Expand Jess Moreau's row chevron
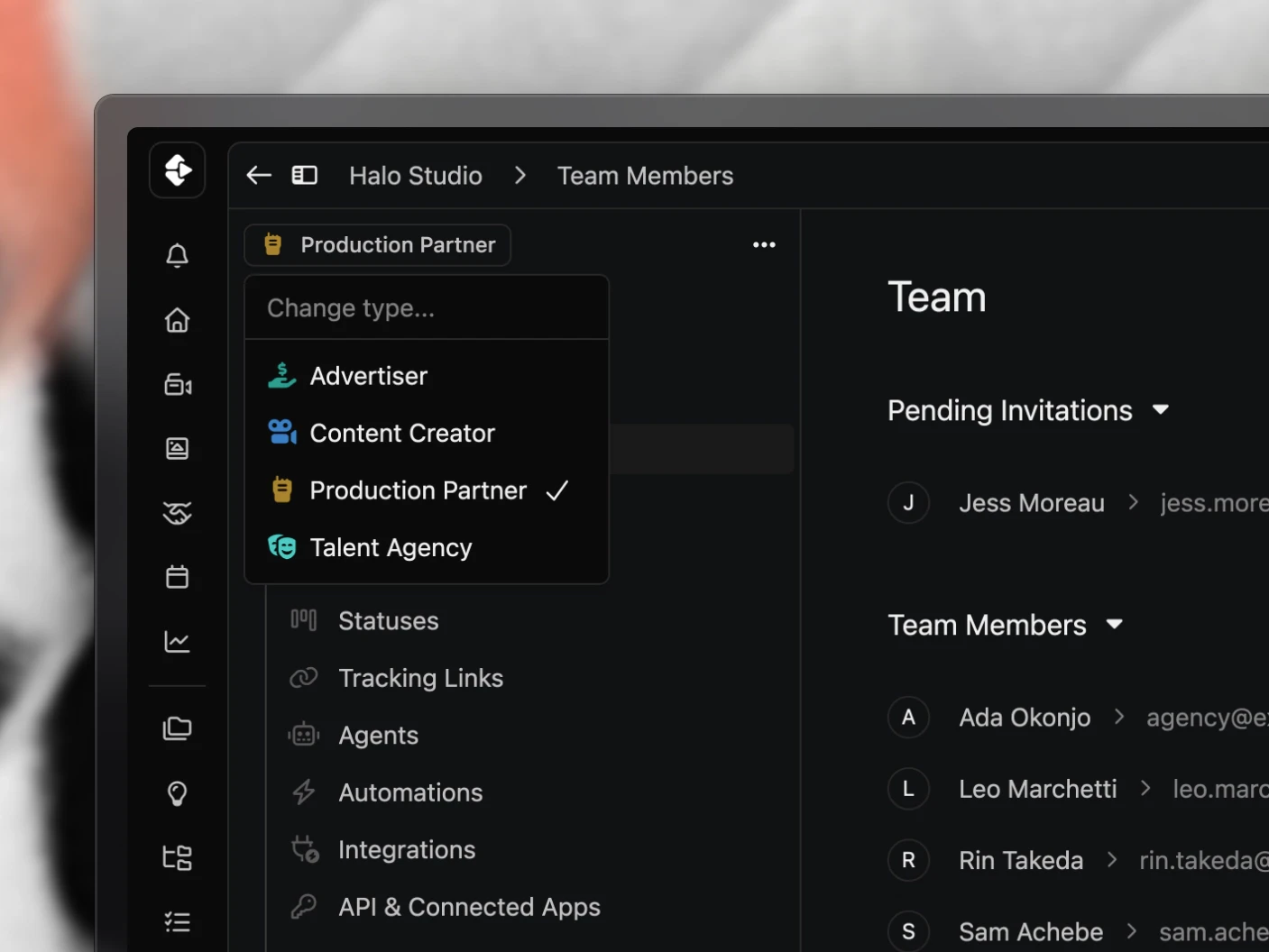The width and height of the screenshot is (1269, 952). point(1134,502)
